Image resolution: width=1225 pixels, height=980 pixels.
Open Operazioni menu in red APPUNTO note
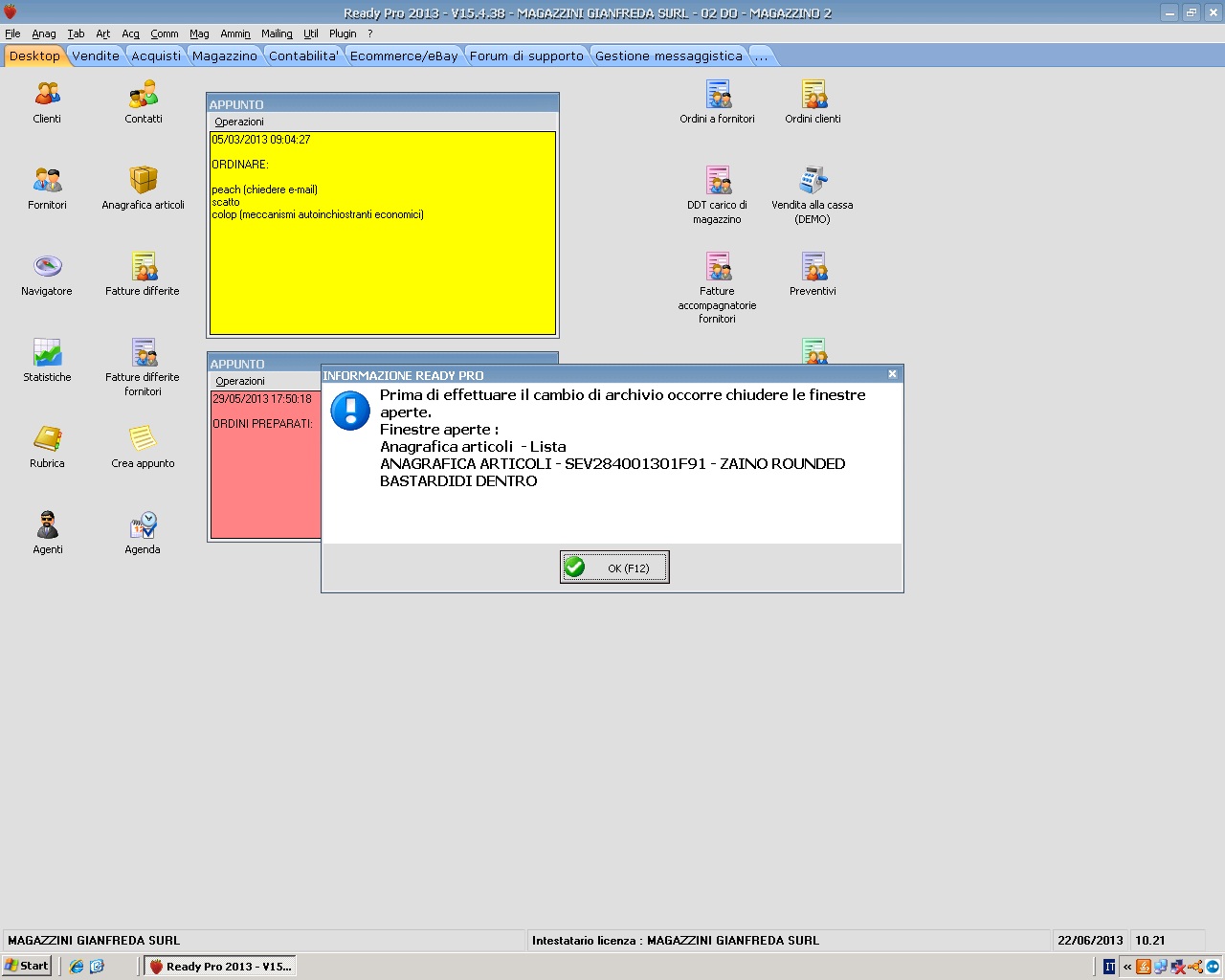pyautogui.click(x=240, y=381)
